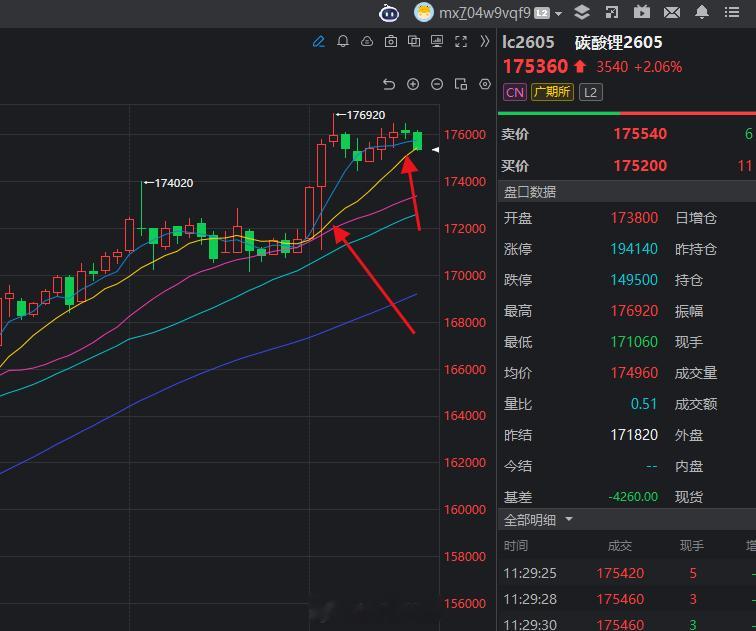Click the user avatar picture

[423, 13]
